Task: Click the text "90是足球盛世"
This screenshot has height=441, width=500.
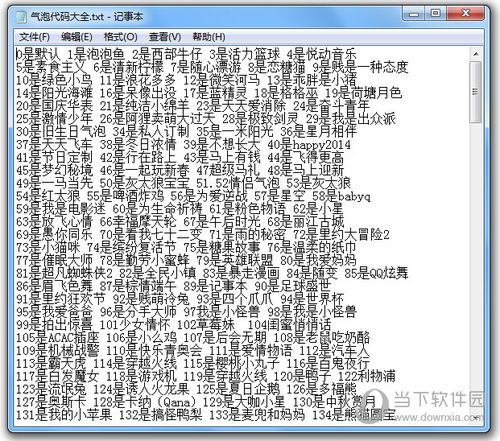Action: coord(293,287)
